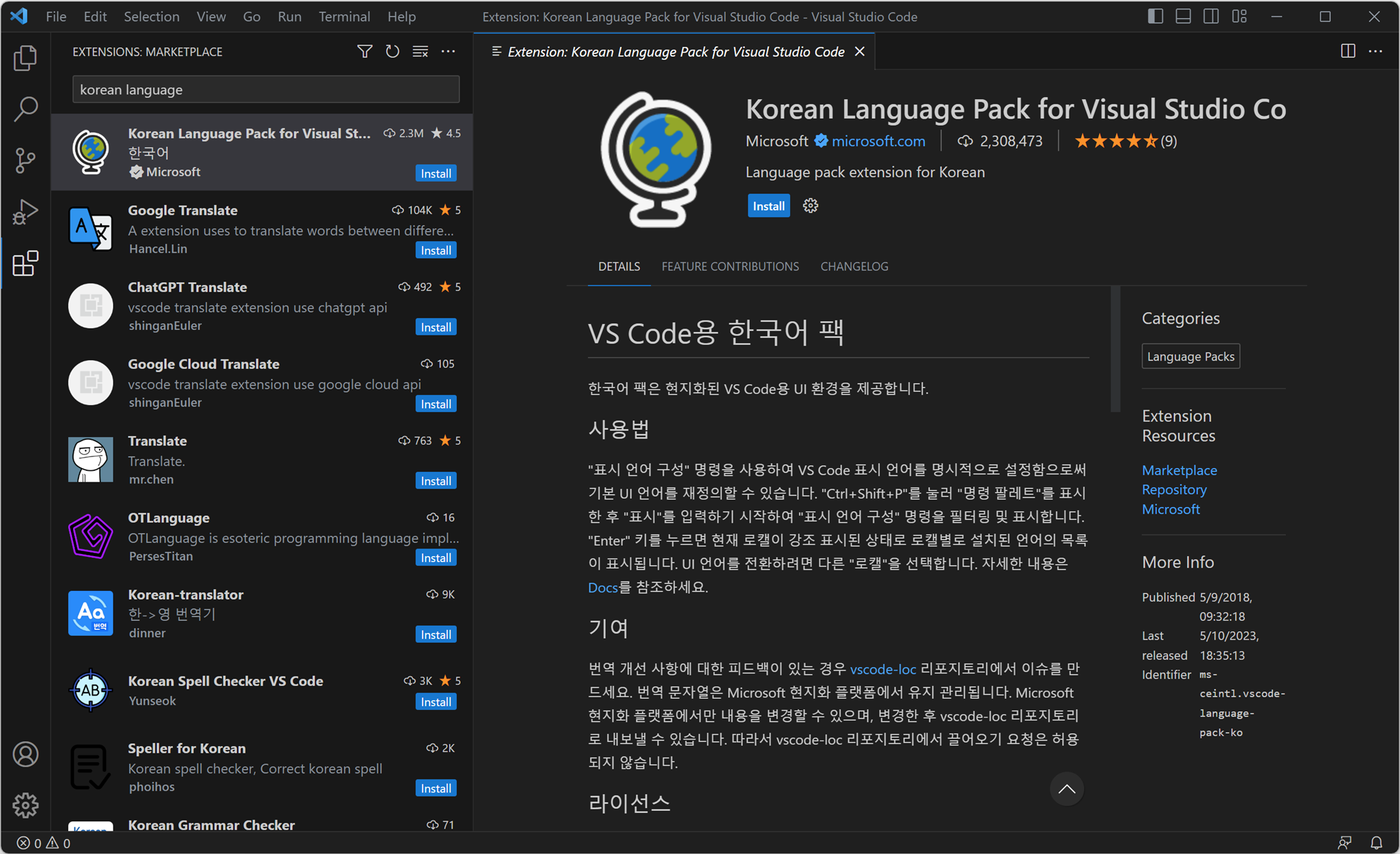
Task: Open editor More Actions ellipsis menu
Action: (1375, 52)
